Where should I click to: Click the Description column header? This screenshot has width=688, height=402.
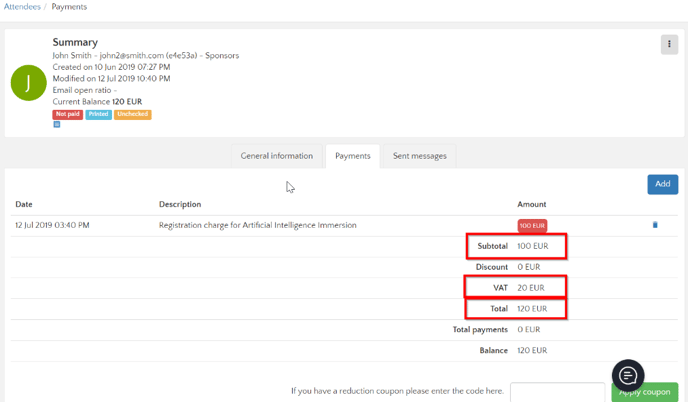coord(180,204)
